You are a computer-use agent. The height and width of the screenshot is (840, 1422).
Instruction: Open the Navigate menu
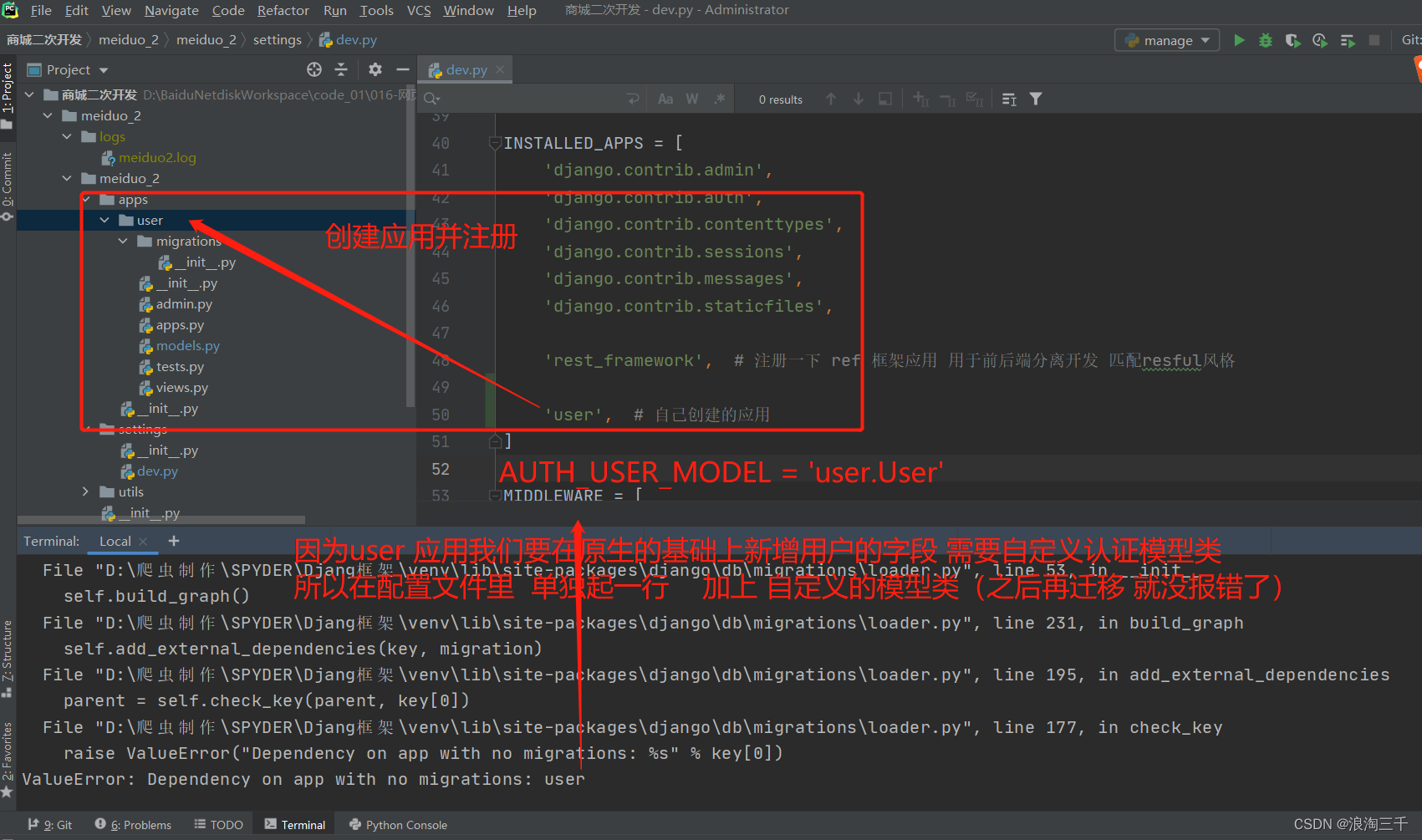[x=171, y=10]
